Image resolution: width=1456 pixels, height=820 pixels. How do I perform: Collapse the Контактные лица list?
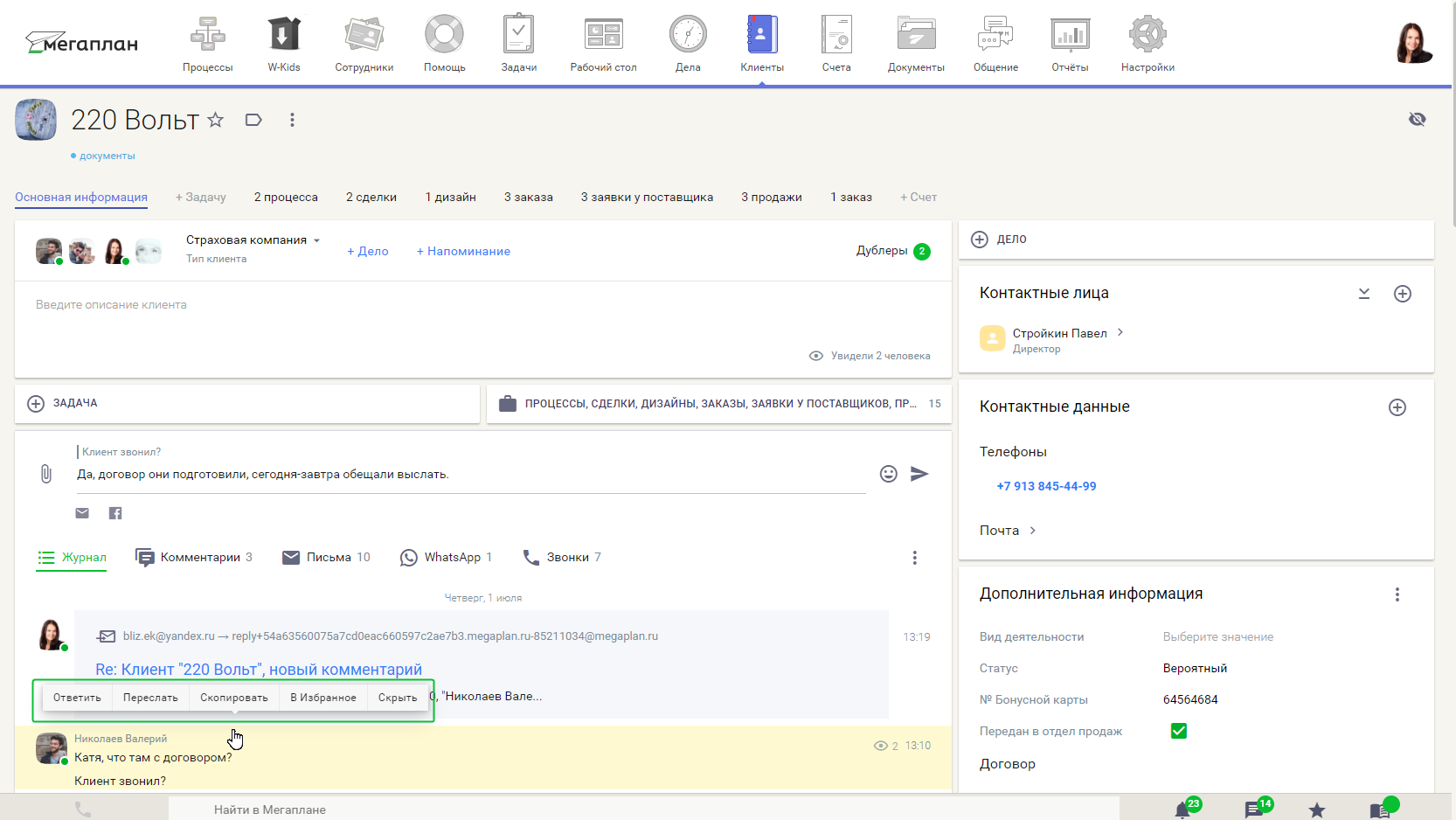[1364, 294]
